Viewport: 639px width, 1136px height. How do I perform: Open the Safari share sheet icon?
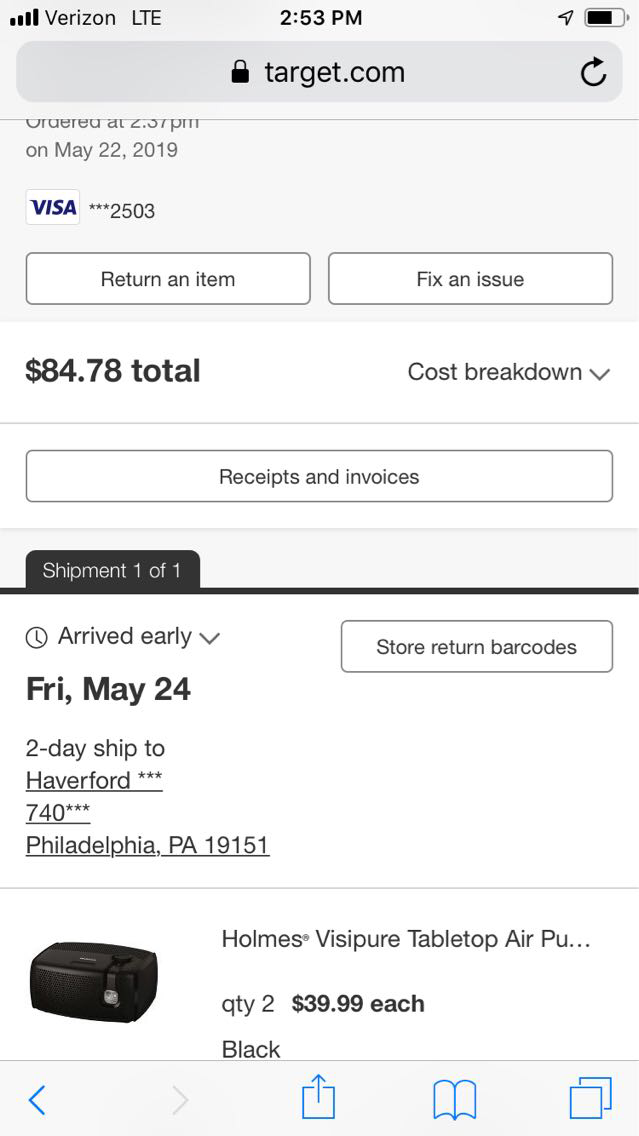(x=318, y=1098)
